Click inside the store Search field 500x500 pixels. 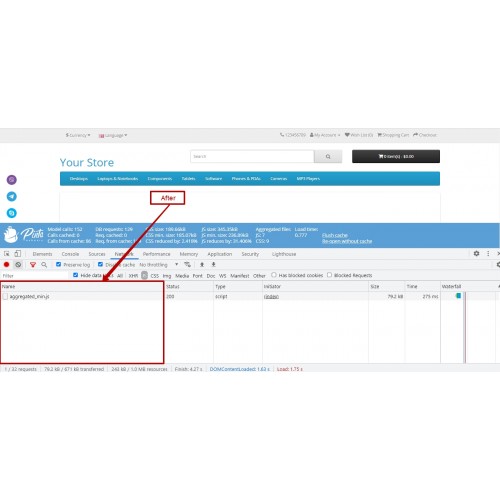click(x=252, y=156)
